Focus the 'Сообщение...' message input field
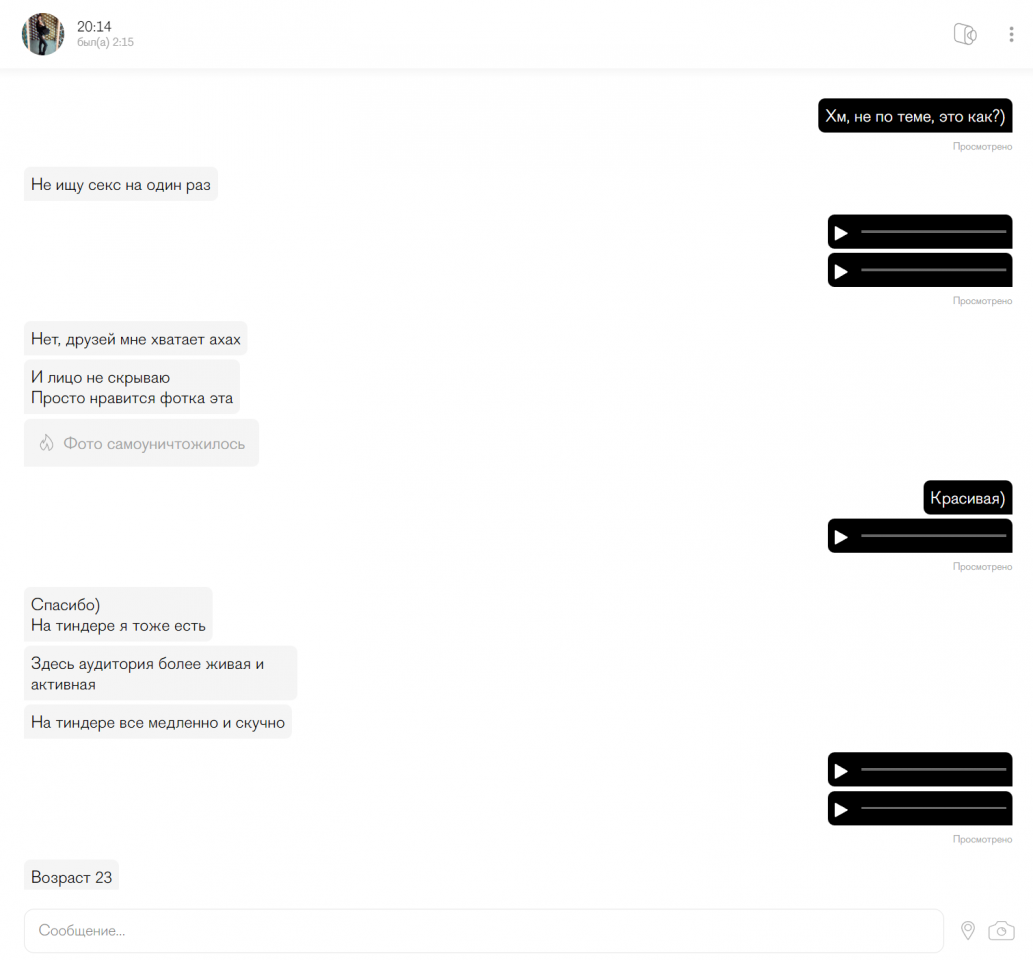Image resolution: width=1033 pixels, height=960 pixels. (x=484, y=930)
